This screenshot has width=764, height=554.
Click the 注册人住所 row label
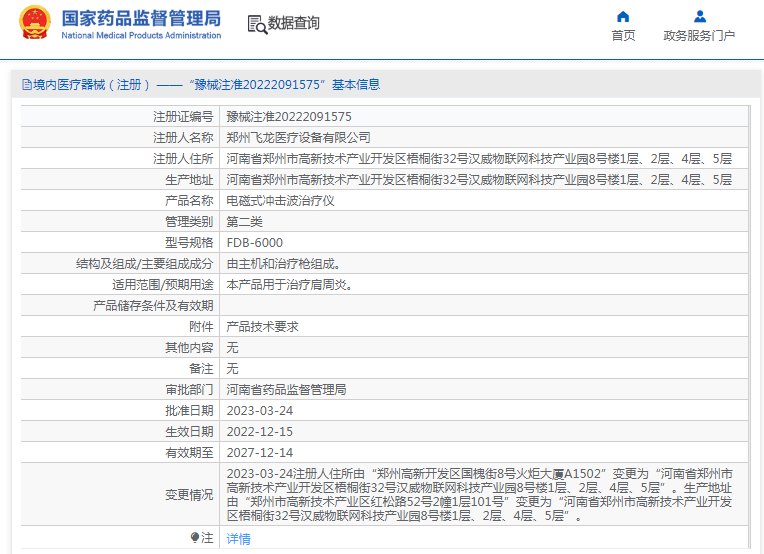point(183,158)
